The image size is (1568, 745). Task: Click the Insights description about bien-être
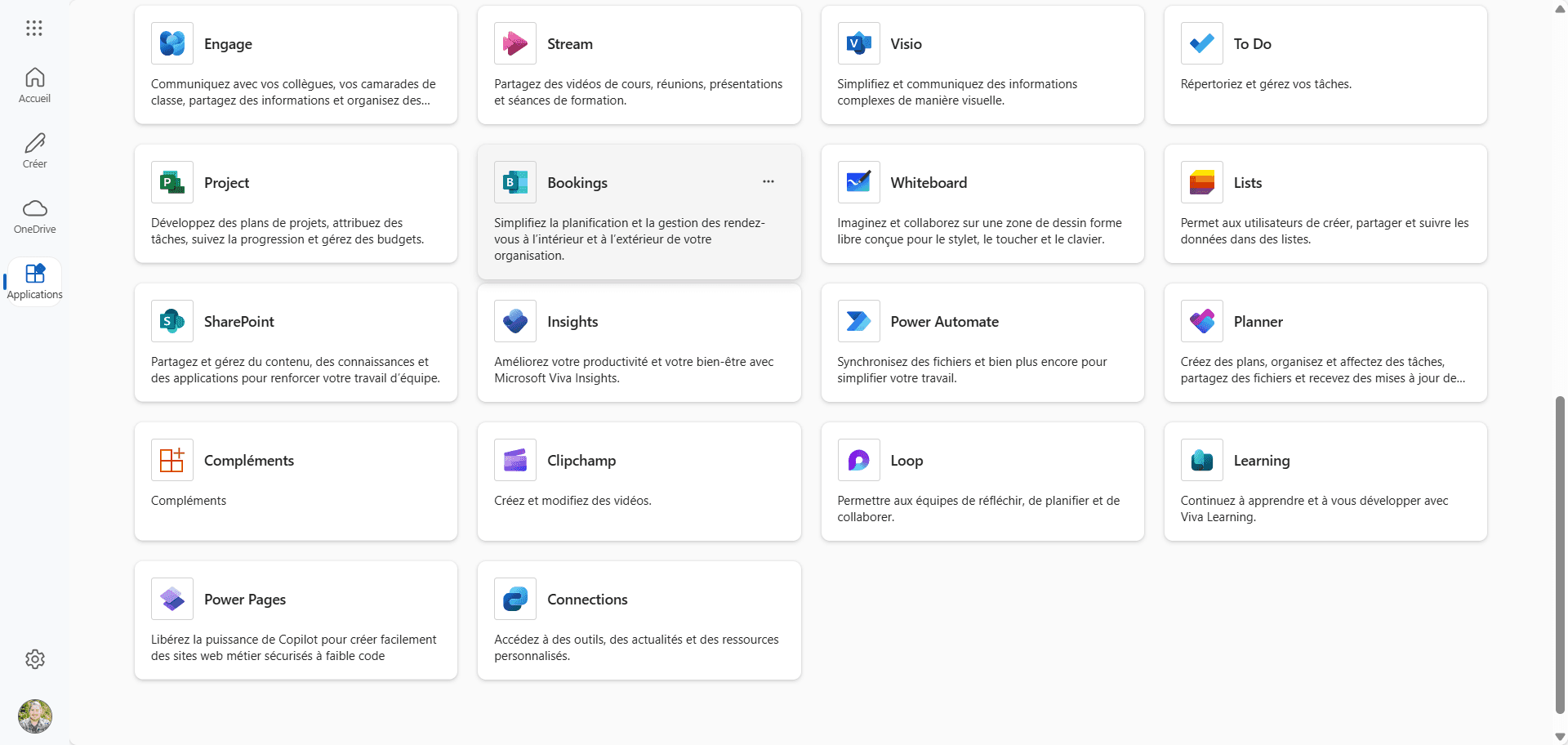[634, 370]
